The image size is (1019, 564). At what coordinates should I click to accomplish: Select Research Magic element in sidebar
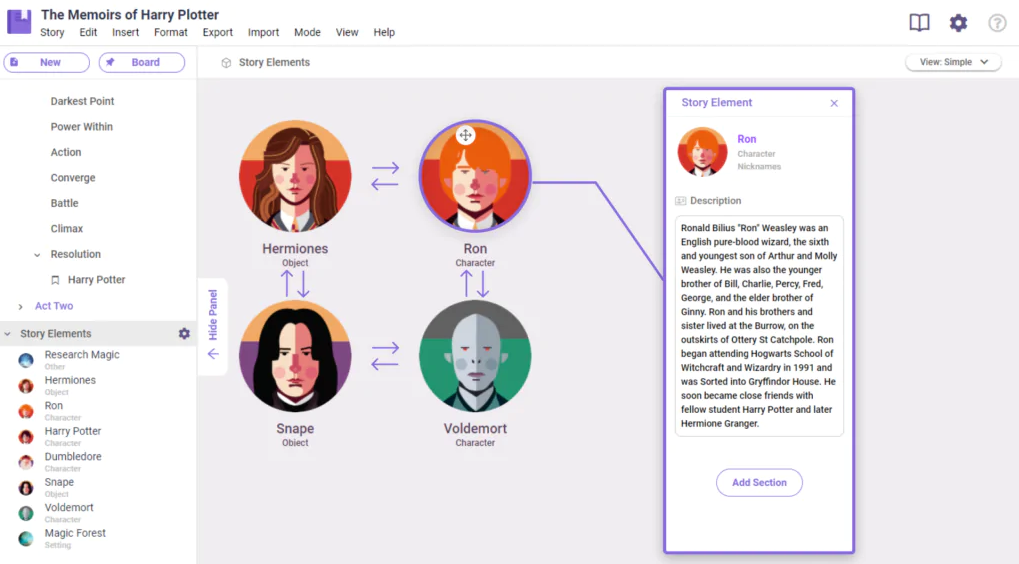(x=82, y=355)
